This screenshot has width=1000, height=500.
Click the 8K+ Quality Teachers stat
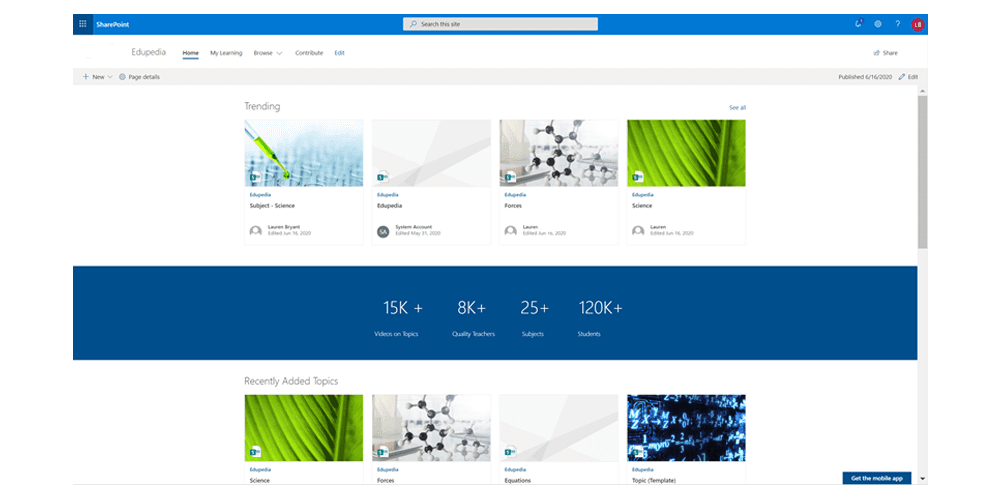tap(473, 318)
